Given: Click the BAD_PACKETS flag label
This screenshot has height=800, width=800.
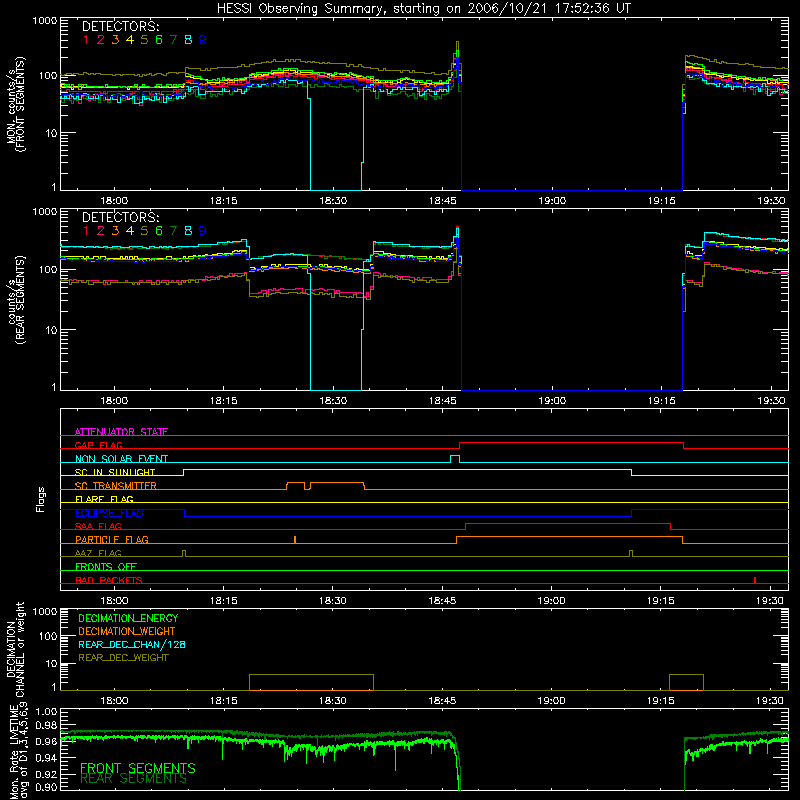Looking at the screenshot, I should coord(109,580).
